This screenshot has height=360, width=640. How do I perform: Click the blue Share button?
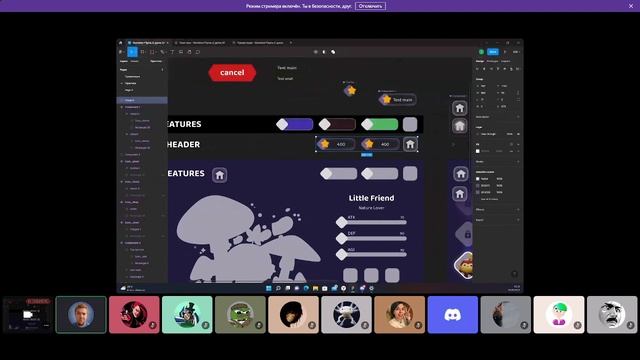(493, 52)
